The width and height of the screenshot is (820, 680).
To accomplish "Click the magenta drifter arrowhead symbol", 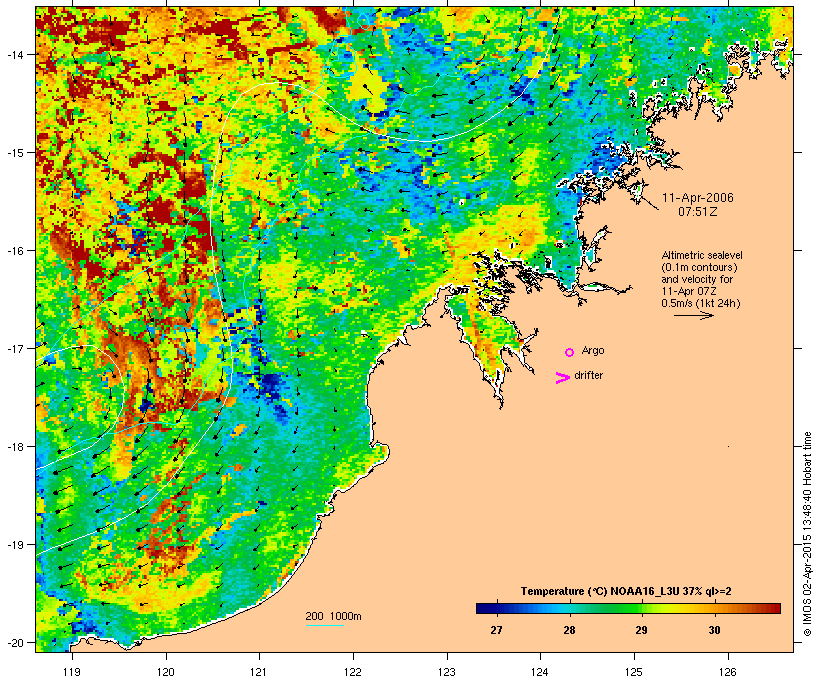I will pyautogui.click(x=563, y=378).
